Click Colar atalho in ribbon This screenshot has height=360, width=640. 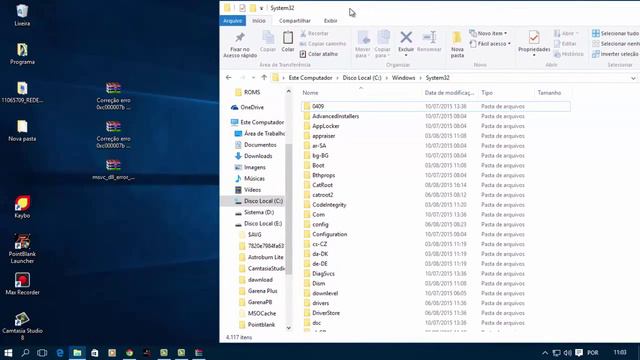coord(319,54)
